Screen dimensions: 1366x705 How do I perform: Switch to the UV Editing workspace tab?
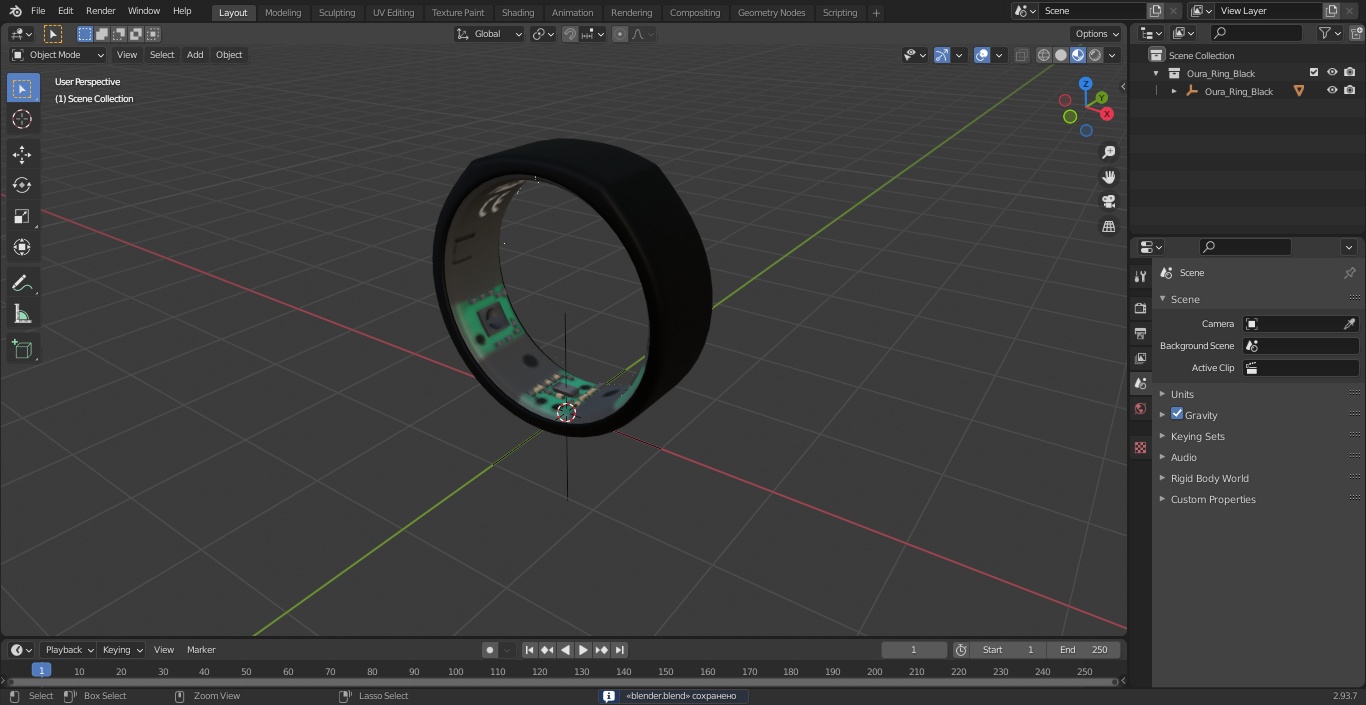(x=393, y=13)
